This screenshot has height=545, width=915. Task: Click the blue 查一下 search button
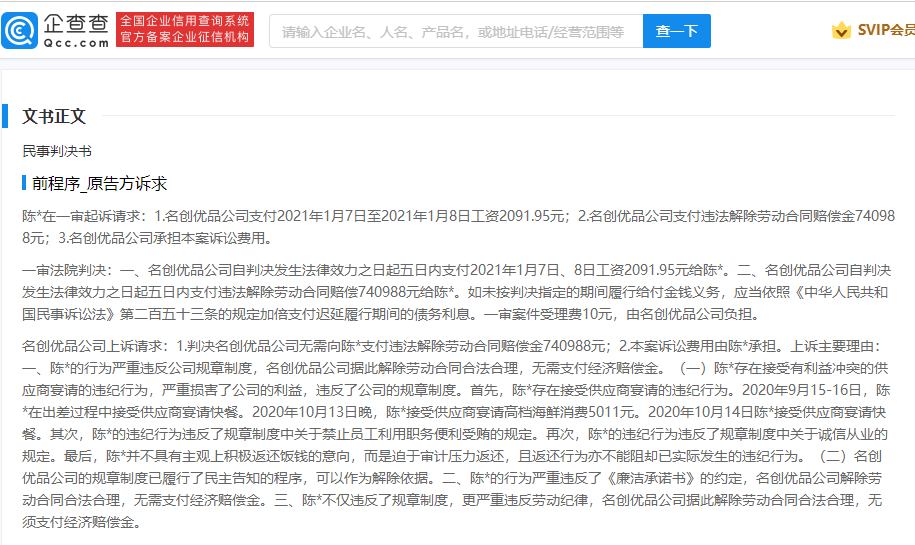[x=676, y=31]
